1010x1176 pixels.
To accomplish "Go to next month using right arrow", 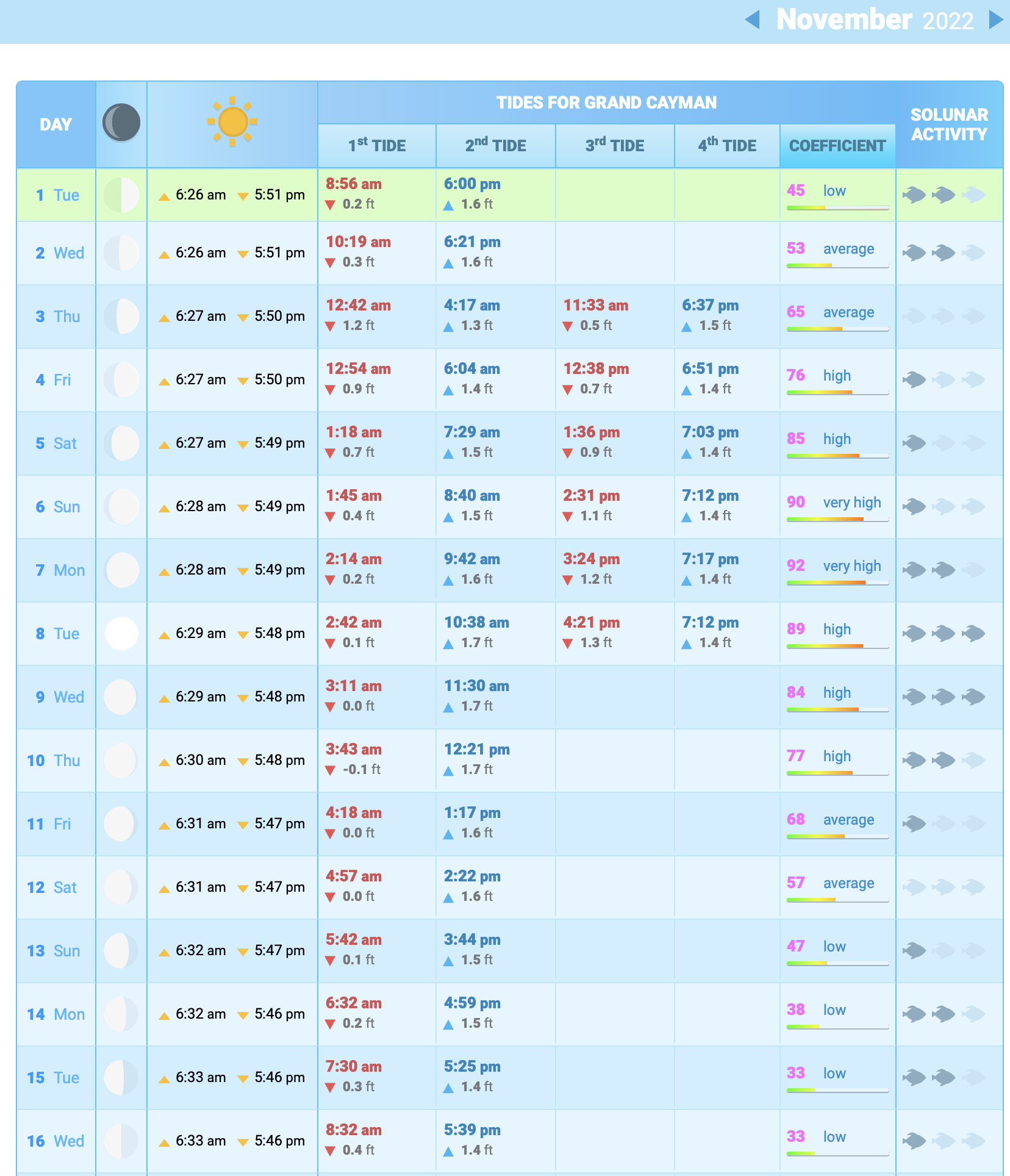I will tap(995, 20).
